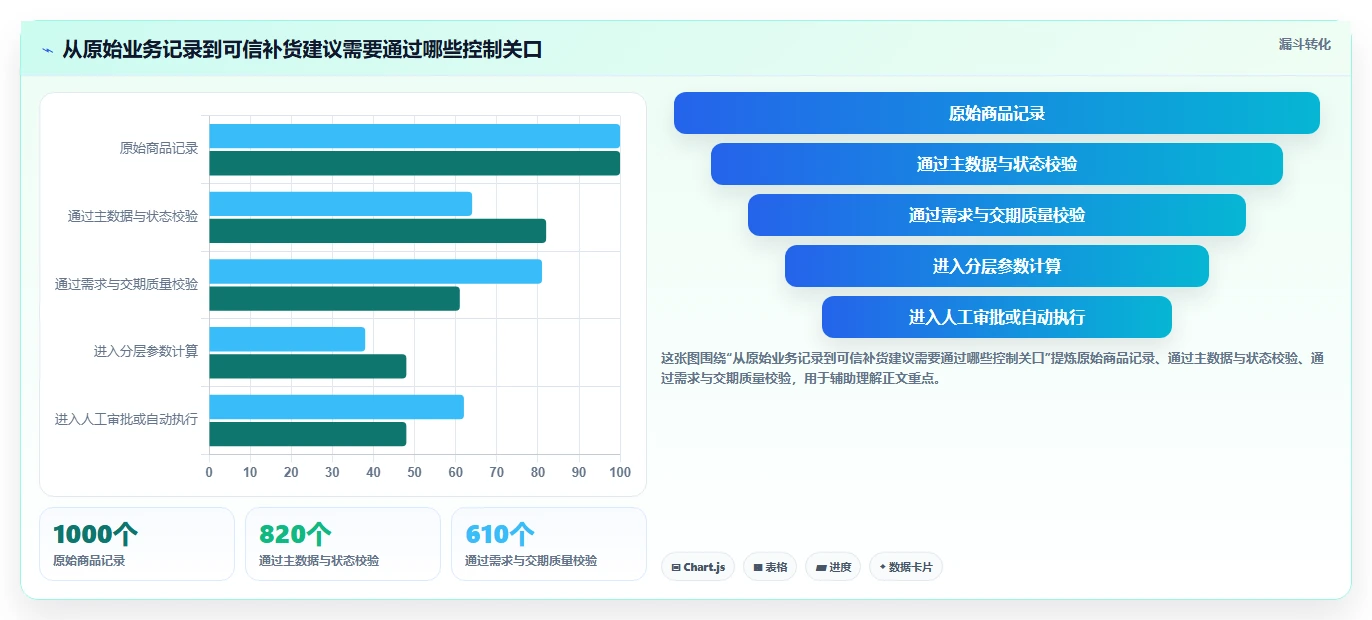Click the 进度 tag chip

coord(833,567)
